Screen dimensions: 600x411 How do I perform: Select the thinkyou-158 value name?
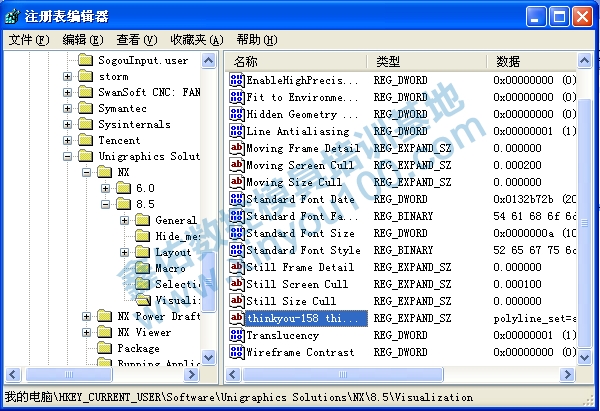(306, 318)
